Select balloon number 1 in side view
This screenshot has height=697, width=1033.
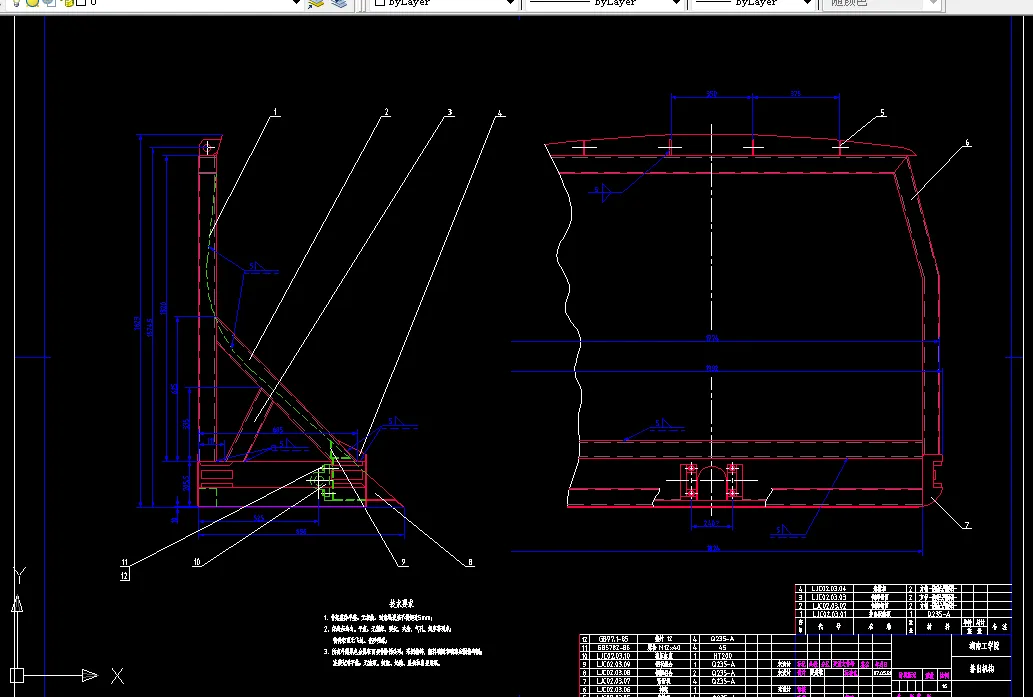point(275,113)
